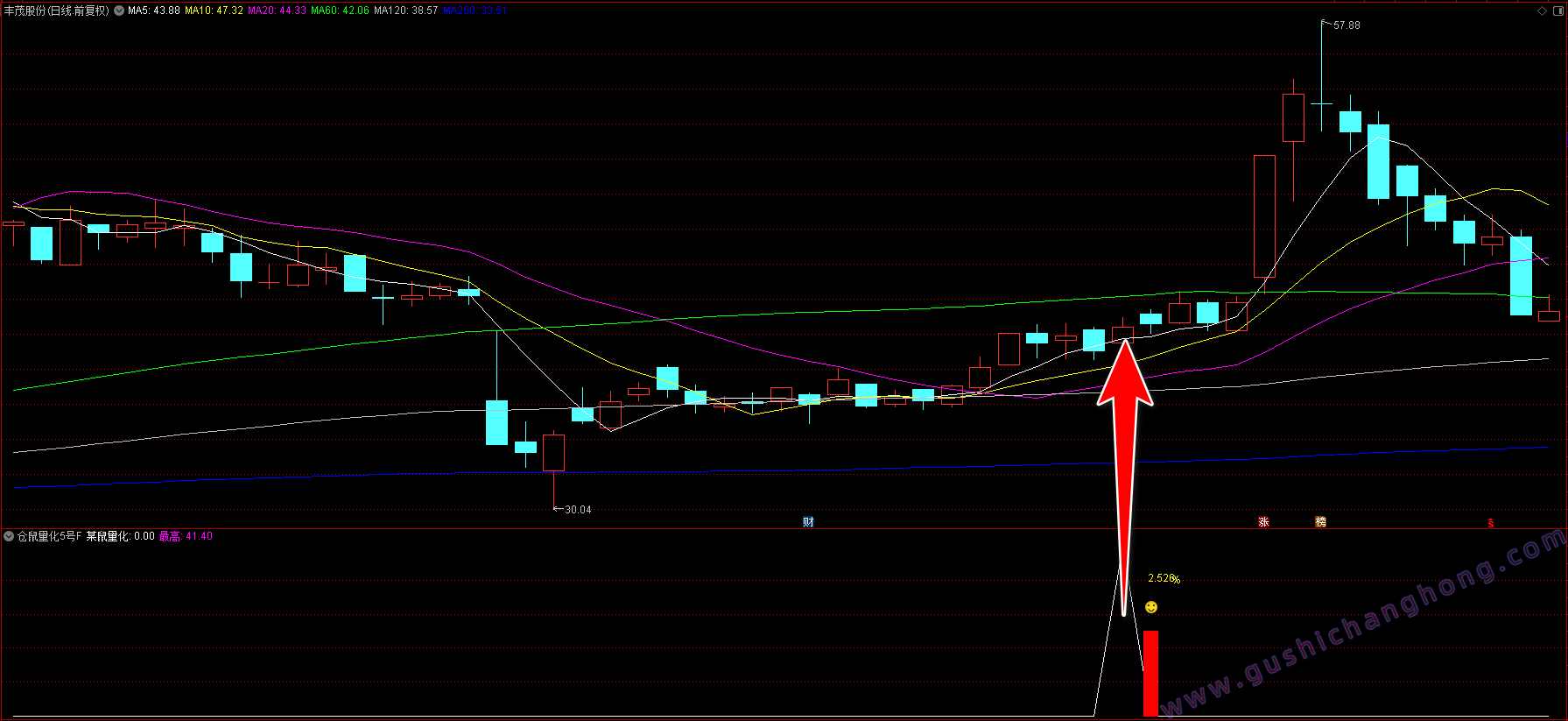Image resolution: width=1568 pixels, height=721 pixels.
Task: Click the yellow smiley signal icon
Action: [x=1151, y=607]
